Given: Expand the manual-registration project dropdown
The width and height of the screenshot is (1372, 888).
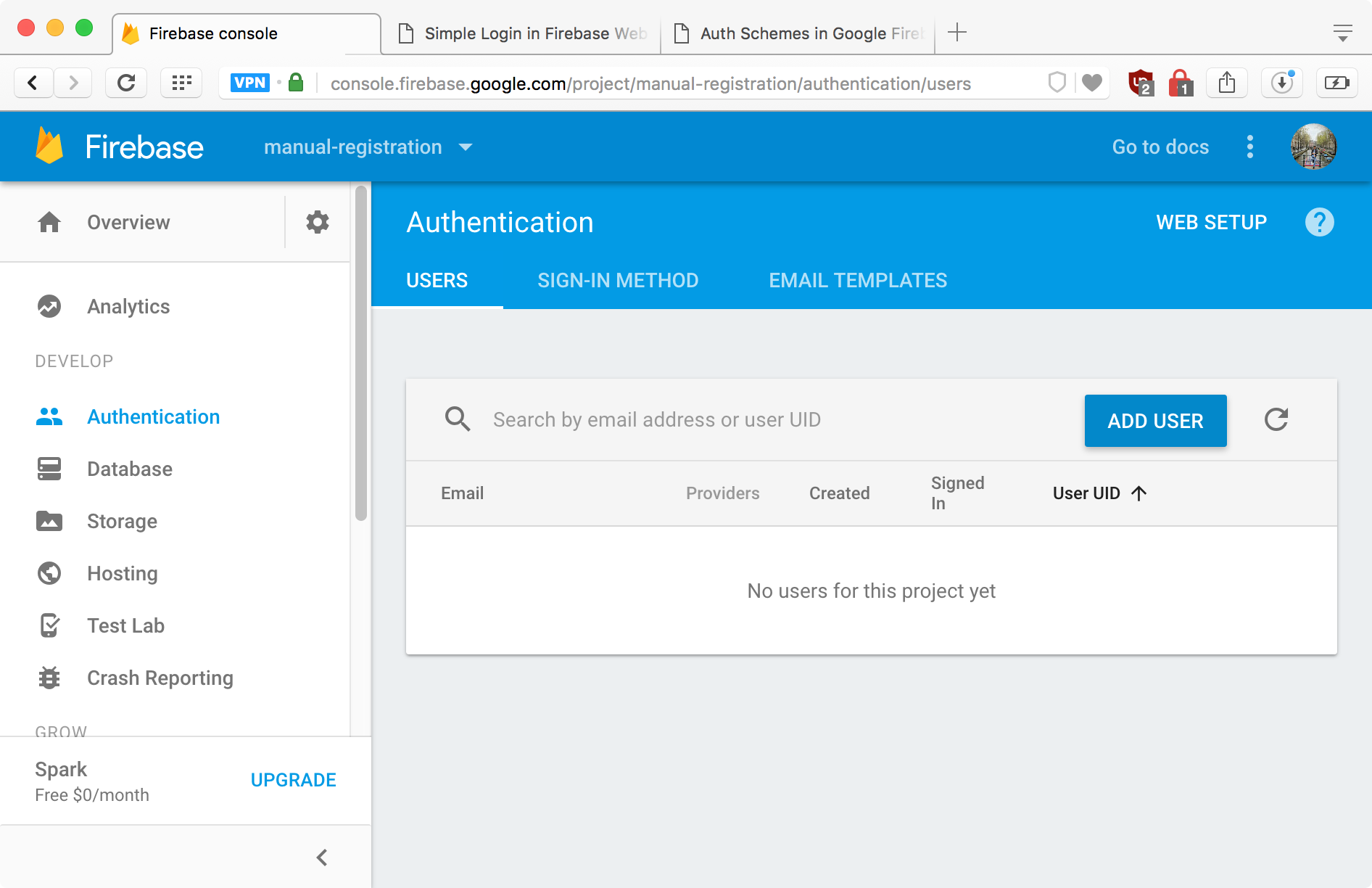Looking at the screenshot, I should coord(368,147).
